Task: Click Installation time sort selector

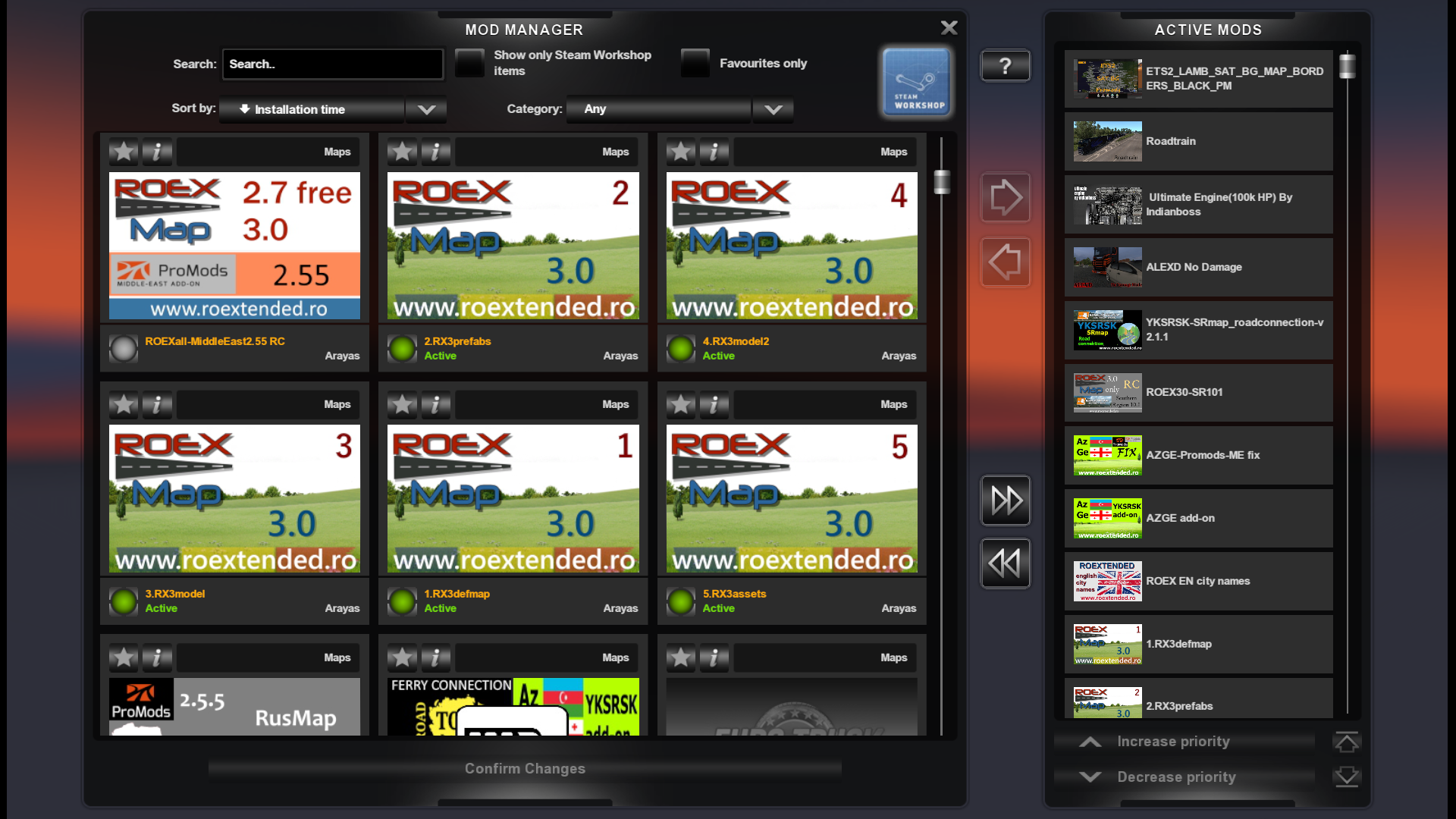Action: [x=312, y=110]
